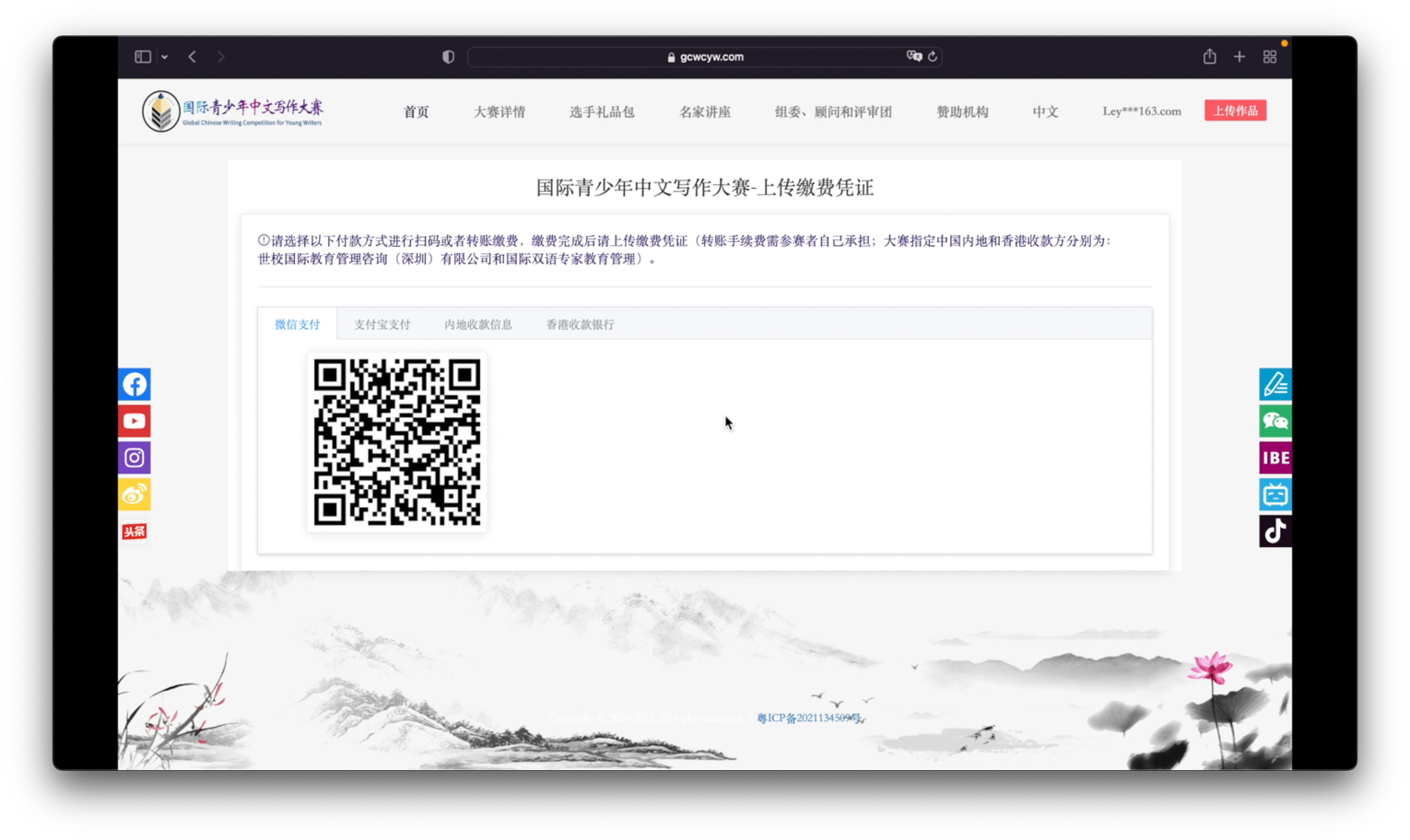Image resolution: width=1410 pixels, height=840 pixels.
Task: Open the TikTok icon on right sidebar
Action: 1275,531
